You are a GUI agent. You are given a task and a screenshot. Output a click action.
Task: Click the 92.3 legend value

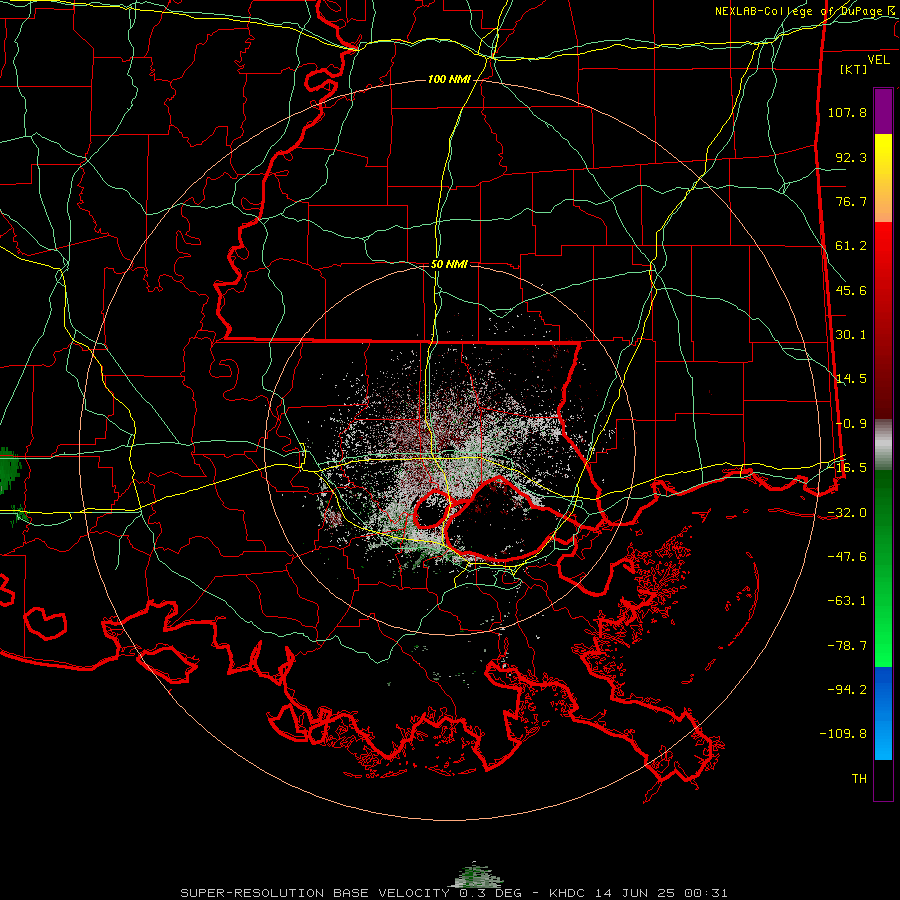tap(851, 157)
